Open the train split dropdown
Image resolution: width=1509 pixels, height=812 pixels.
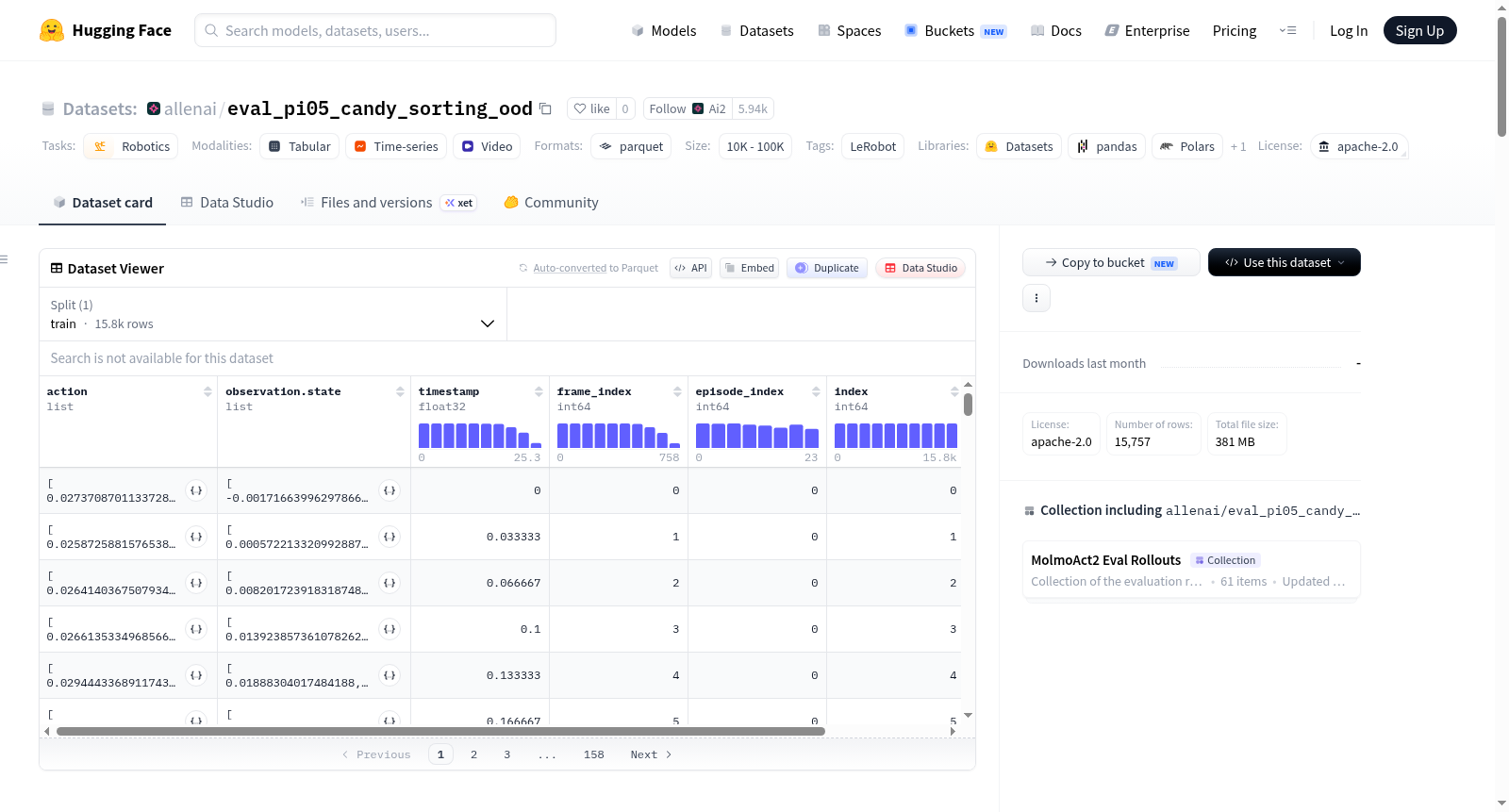tap(273, 314)
